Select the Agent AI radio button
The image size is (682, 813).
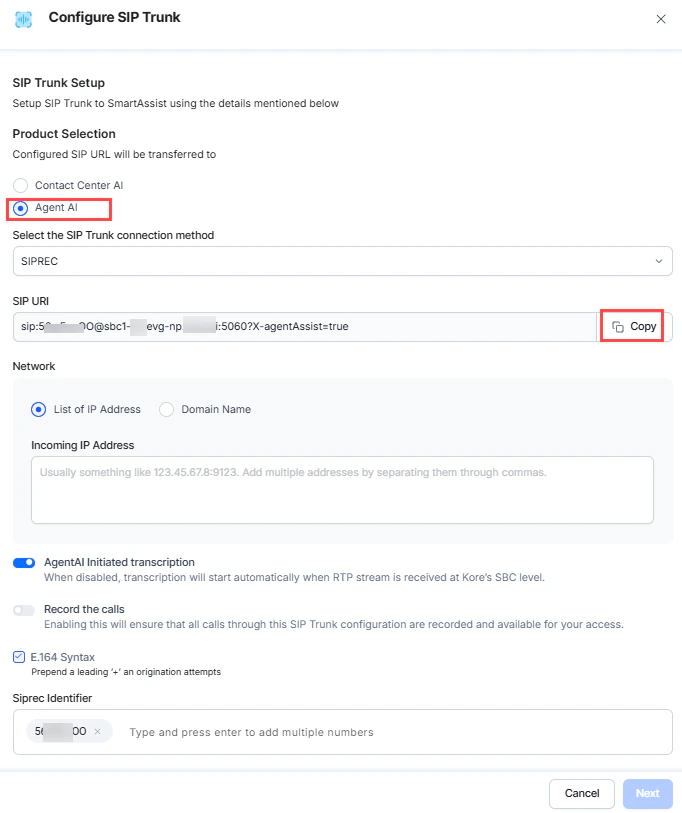point(17,209)
